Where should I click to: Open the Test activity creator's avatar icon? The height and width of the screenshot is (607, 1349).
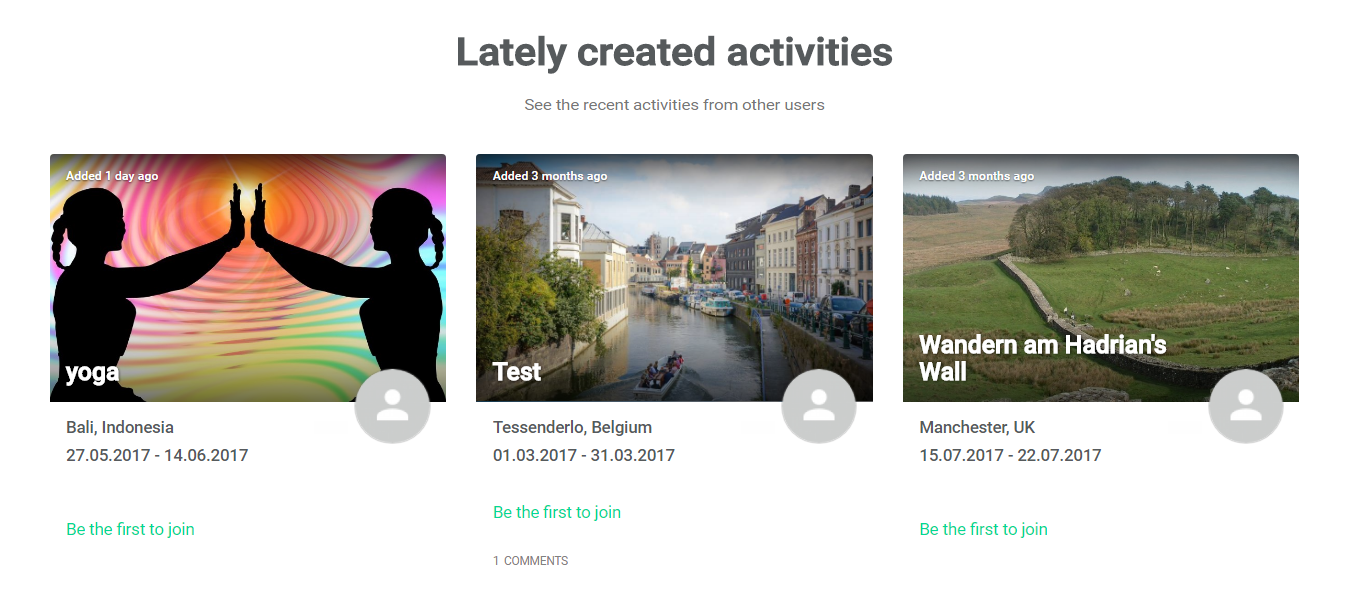819,405
